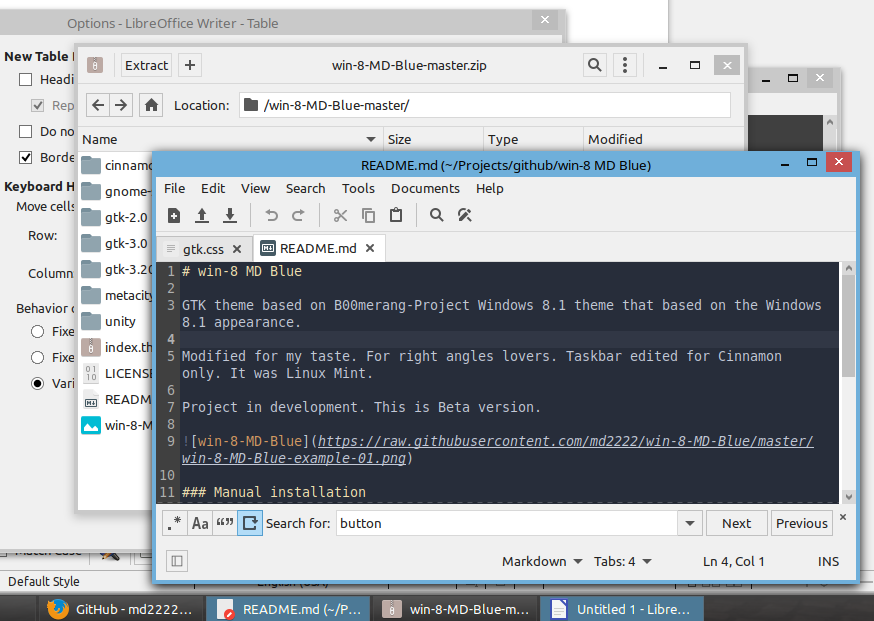
Task: Click the INS insert mode indicator
Action: tap(828, 561)
